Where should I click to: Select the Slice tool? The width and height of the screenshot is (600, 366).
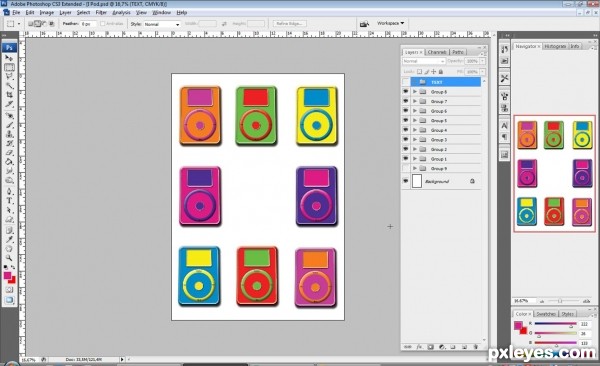(9, 104)
